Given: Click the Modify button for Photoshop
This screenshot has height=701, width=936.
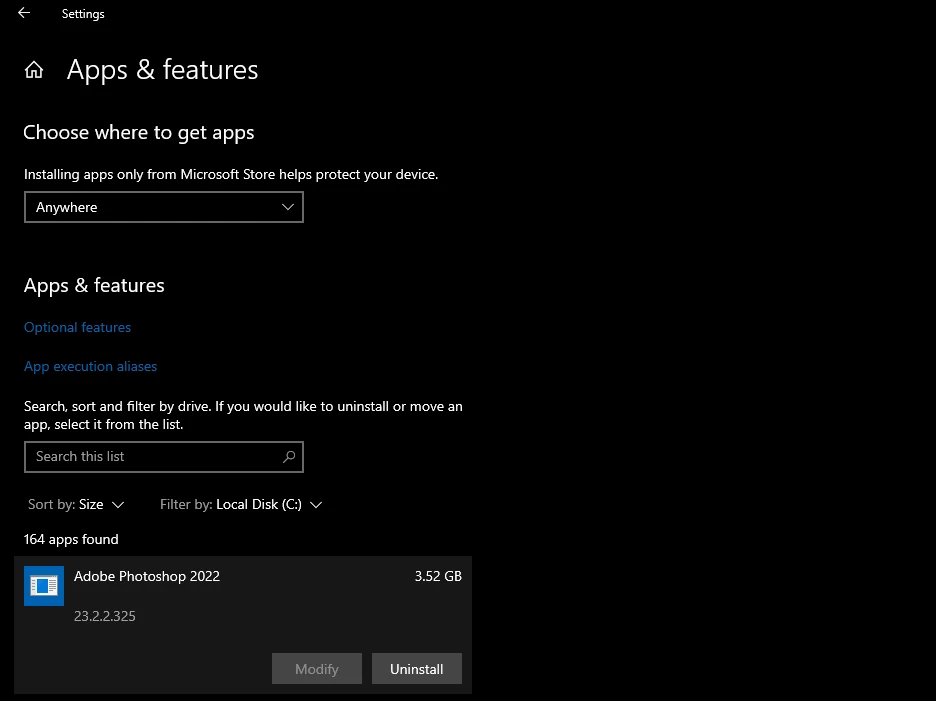Looking at the screenshot, I should point(316,669).
